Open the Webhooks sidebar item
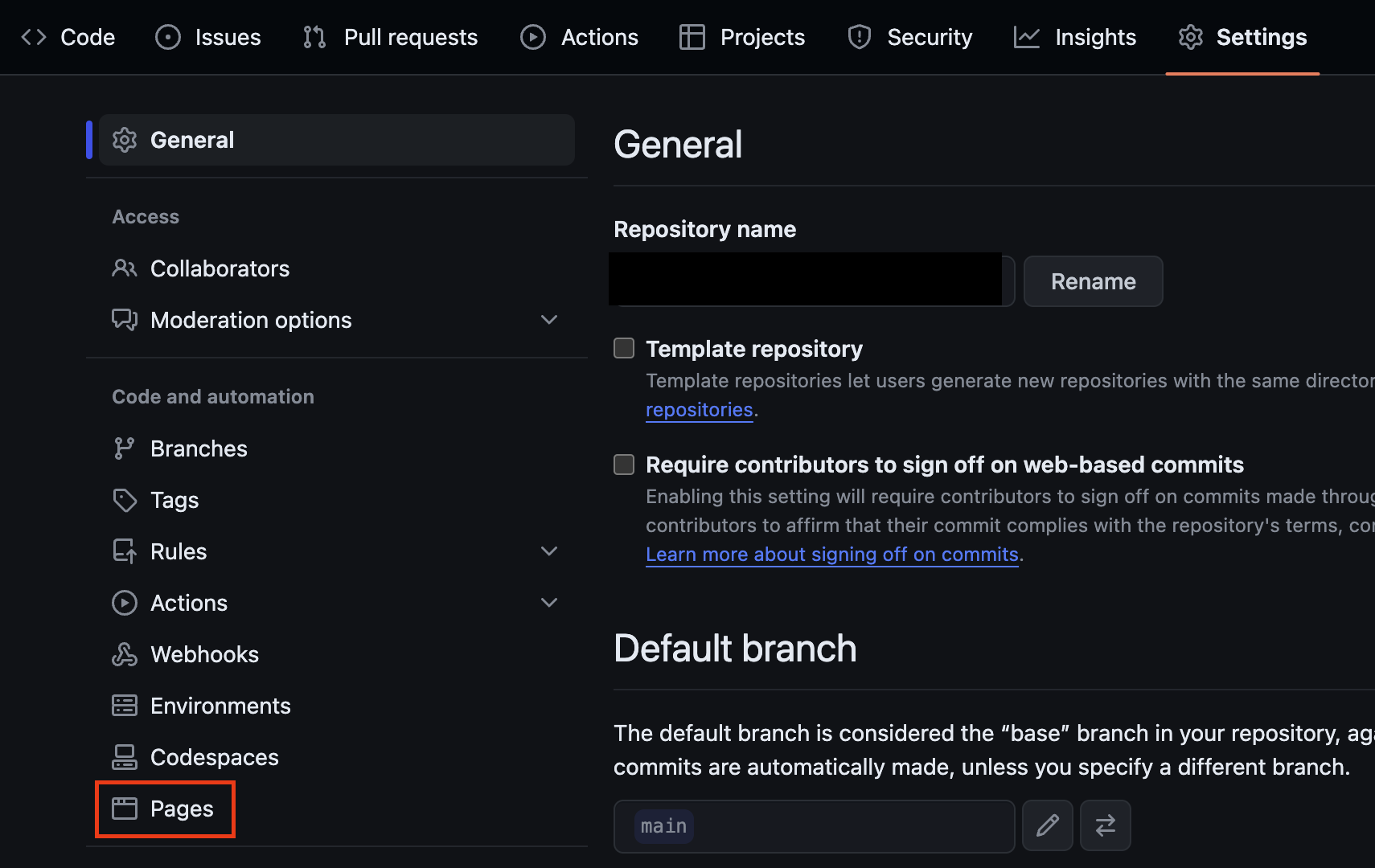The height and width of the screenshot is (868, 1375). pos(204,654)
